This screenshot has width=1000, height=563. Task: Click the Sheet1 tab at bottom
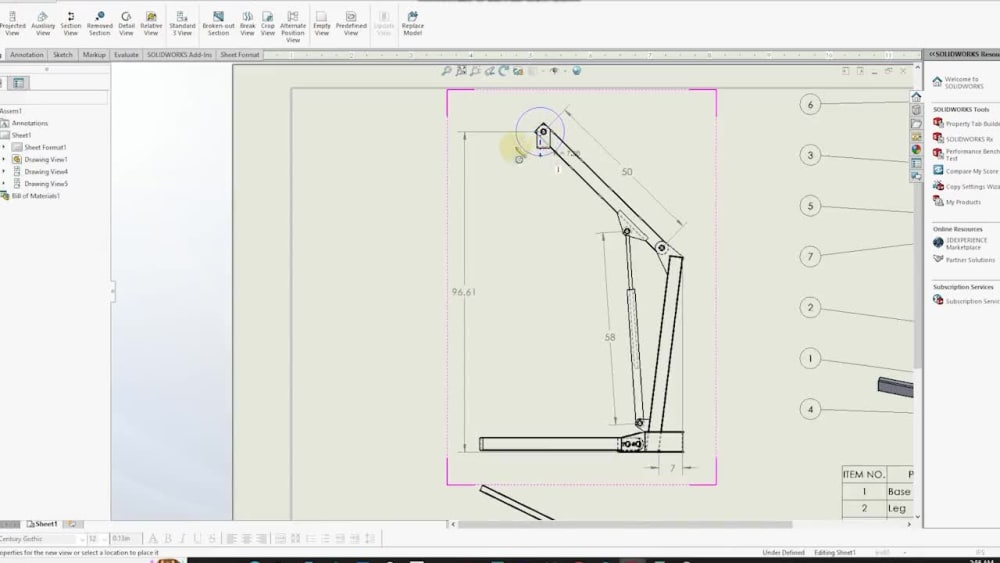42,524
